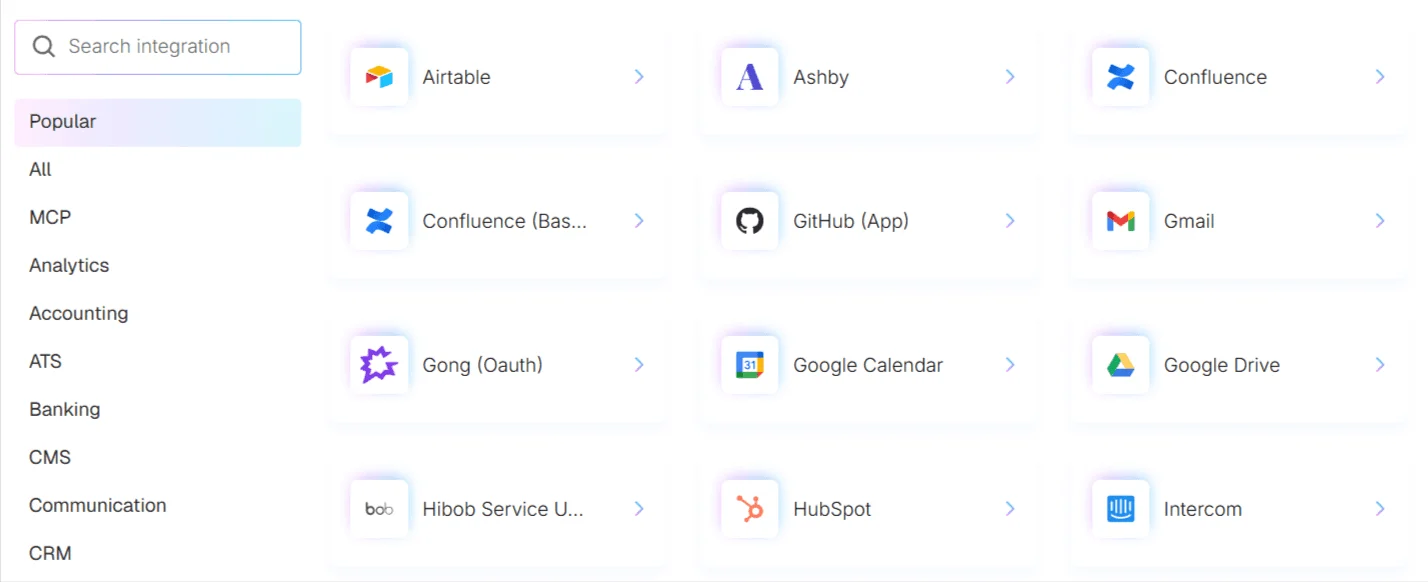Click the chevron on the Hibob card
Image resolution: width=1428 pixels, height=582 pixels.
(x=639, y=509)
